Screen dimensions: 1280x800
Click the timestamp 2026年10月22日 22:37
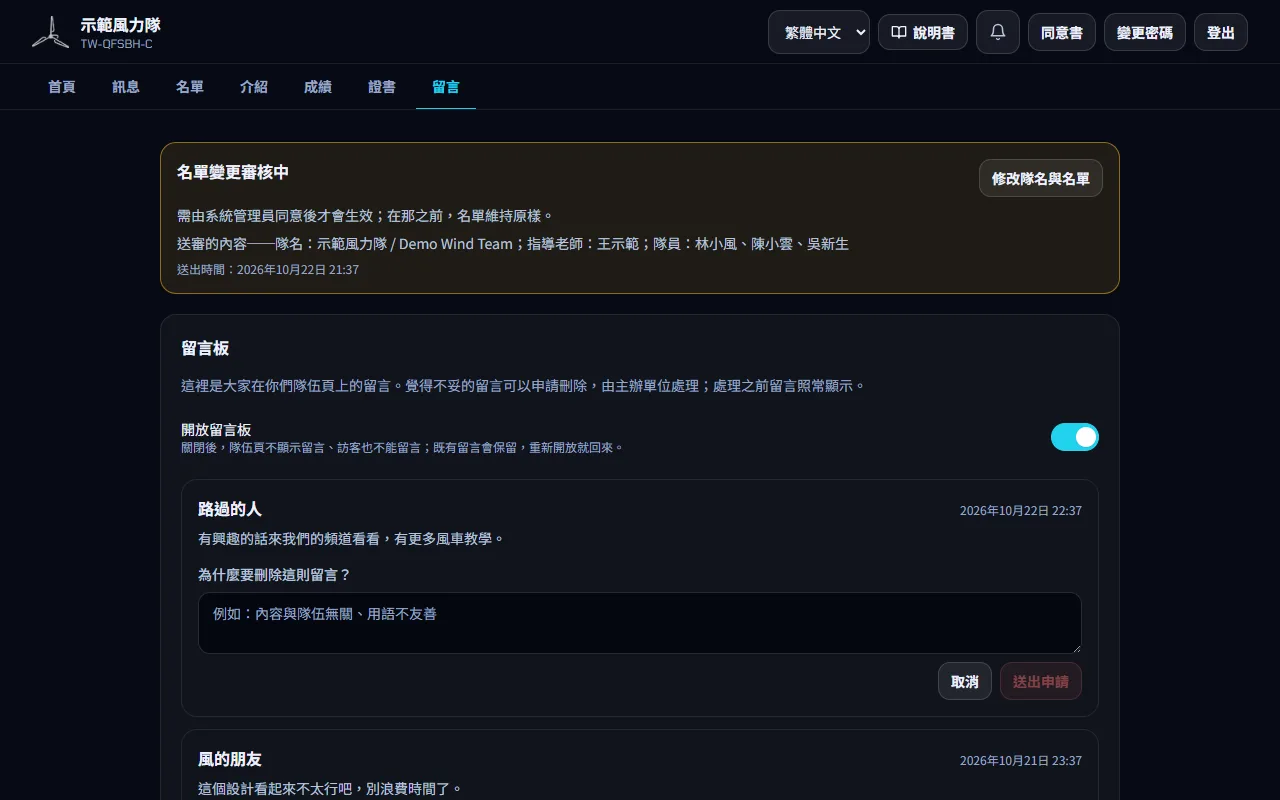click(1021, 510)
